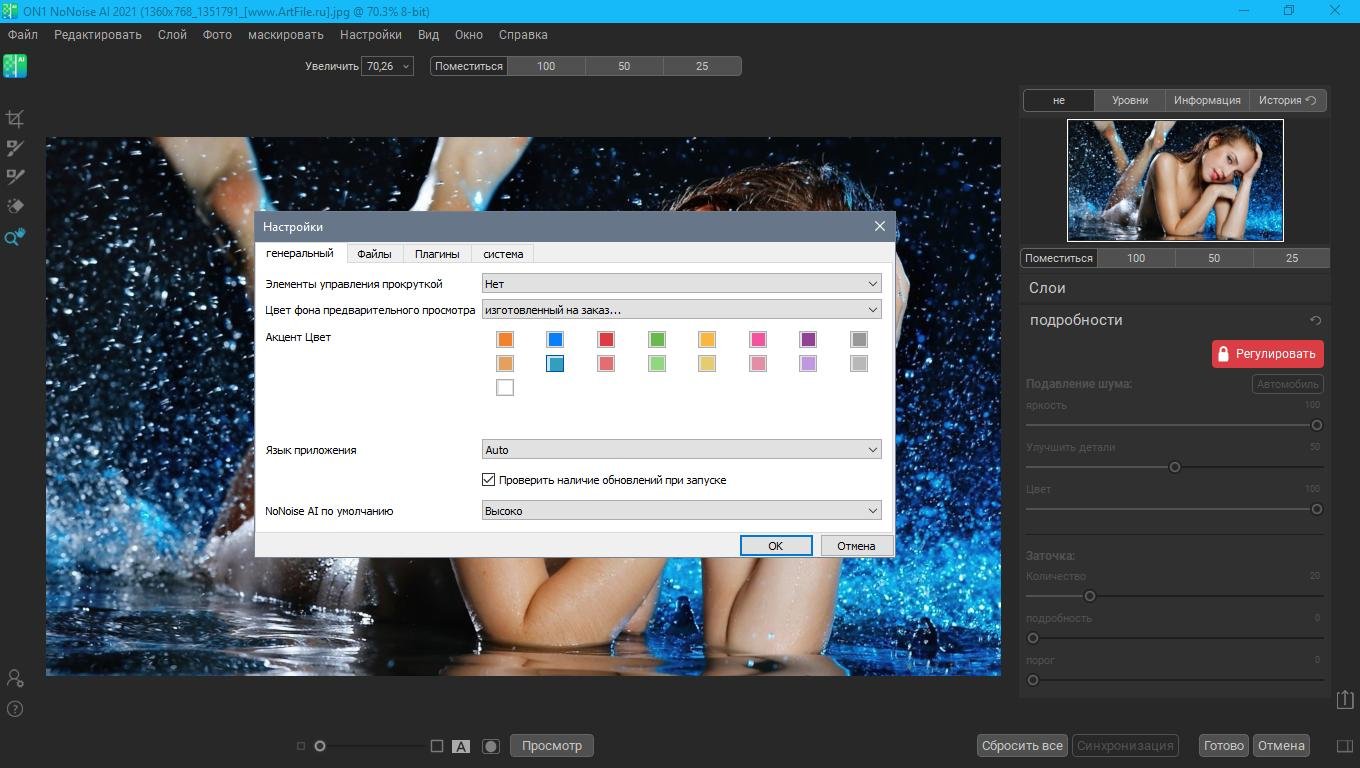Image resolution: width=1360 pixels, height=768 pixels.
Task: Toggle the 'A' compare view button
Action: tap(461, 746)
